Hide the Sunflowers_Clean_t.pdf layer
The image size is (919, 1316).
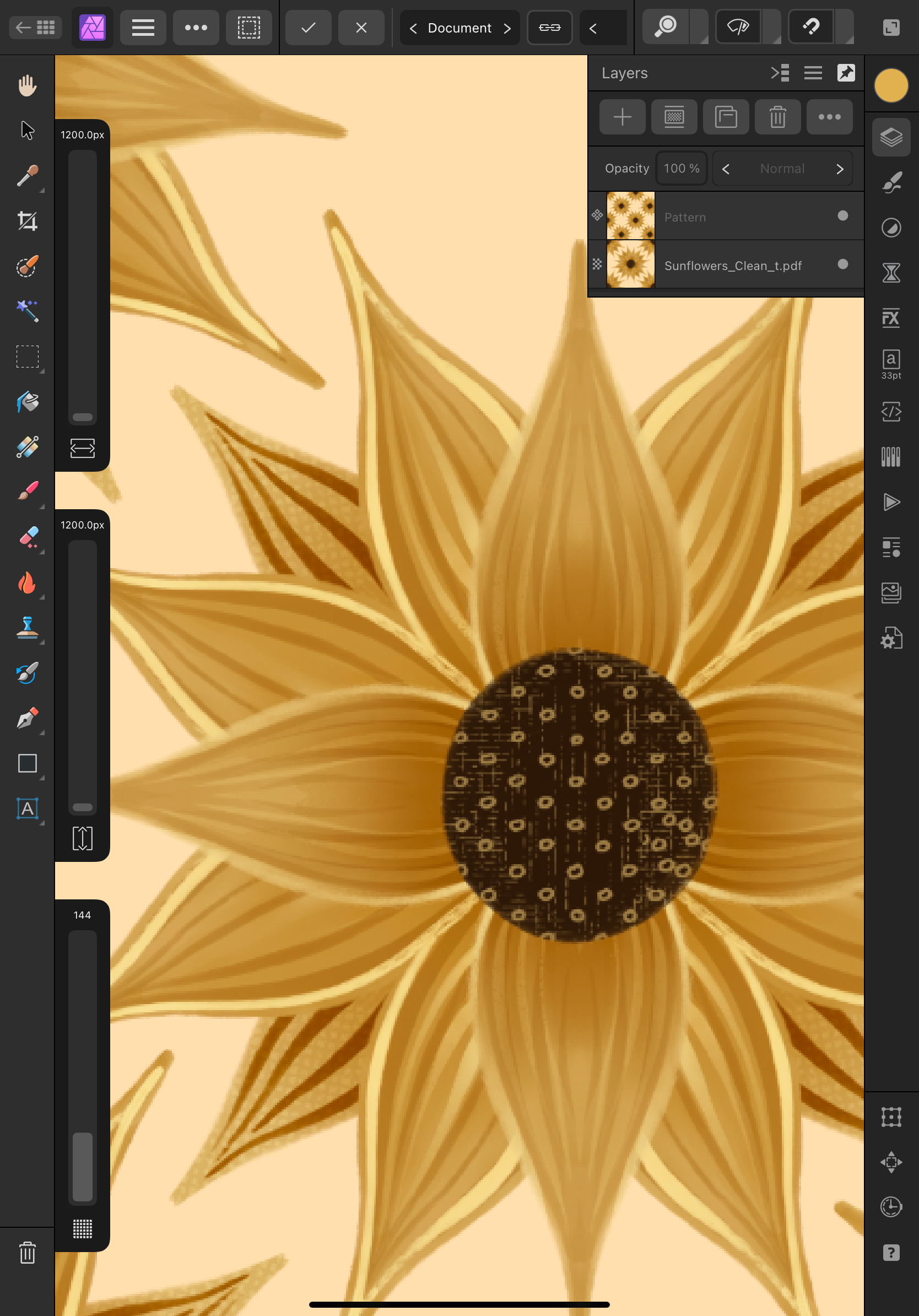(842, 264)
